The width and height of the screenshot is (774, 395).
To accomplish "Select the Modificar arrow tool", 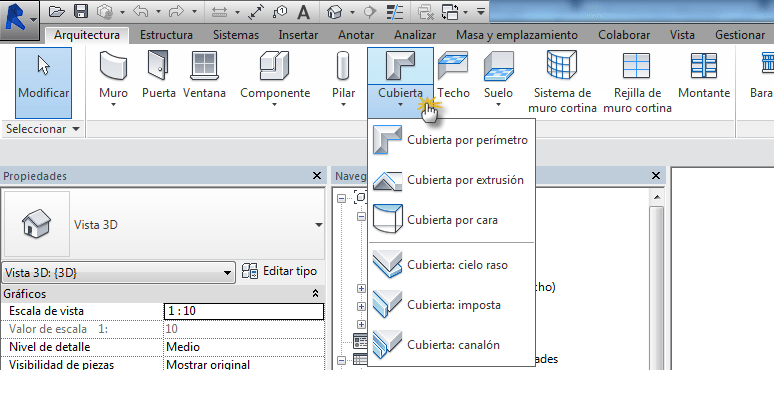I will 43,82.
